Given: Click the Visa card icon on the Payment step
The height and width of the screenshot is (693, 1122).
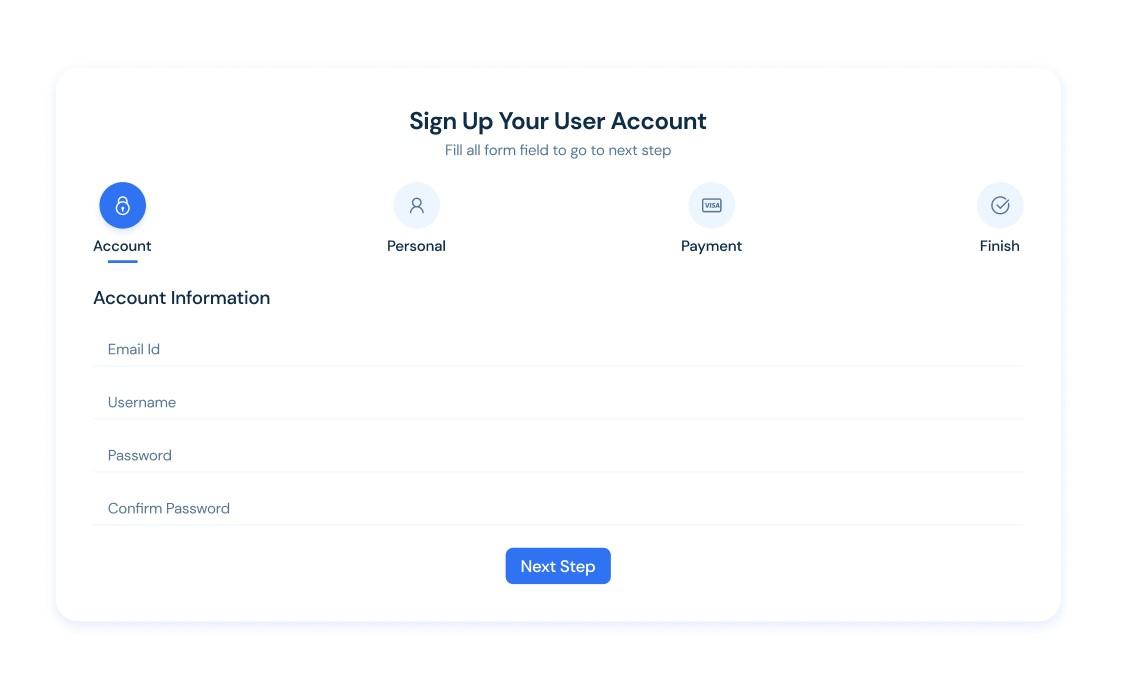Looking at the screenshot, I should click(711, 205).
